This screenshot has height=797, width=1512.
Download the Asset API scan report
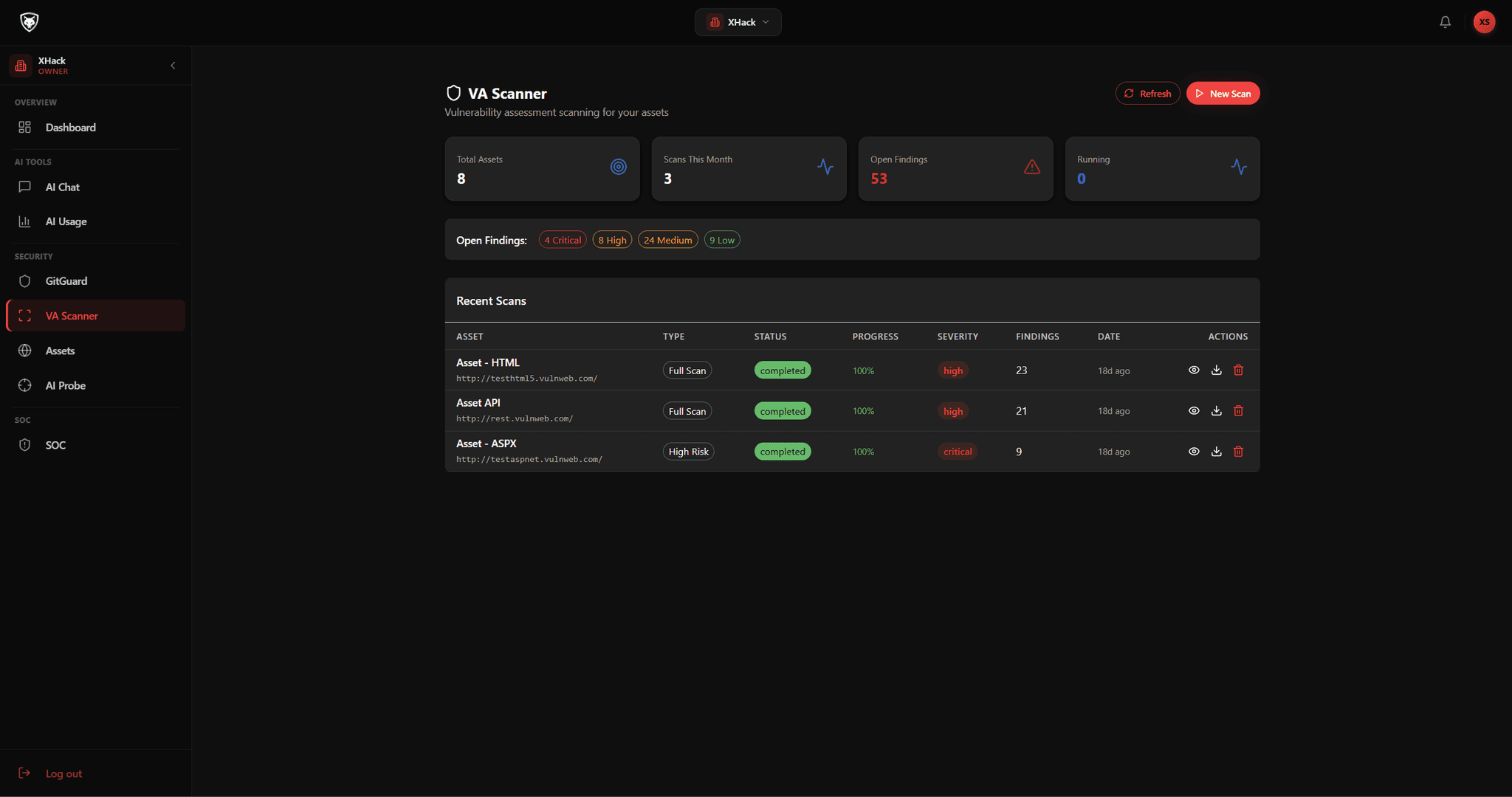point(1217,410)
